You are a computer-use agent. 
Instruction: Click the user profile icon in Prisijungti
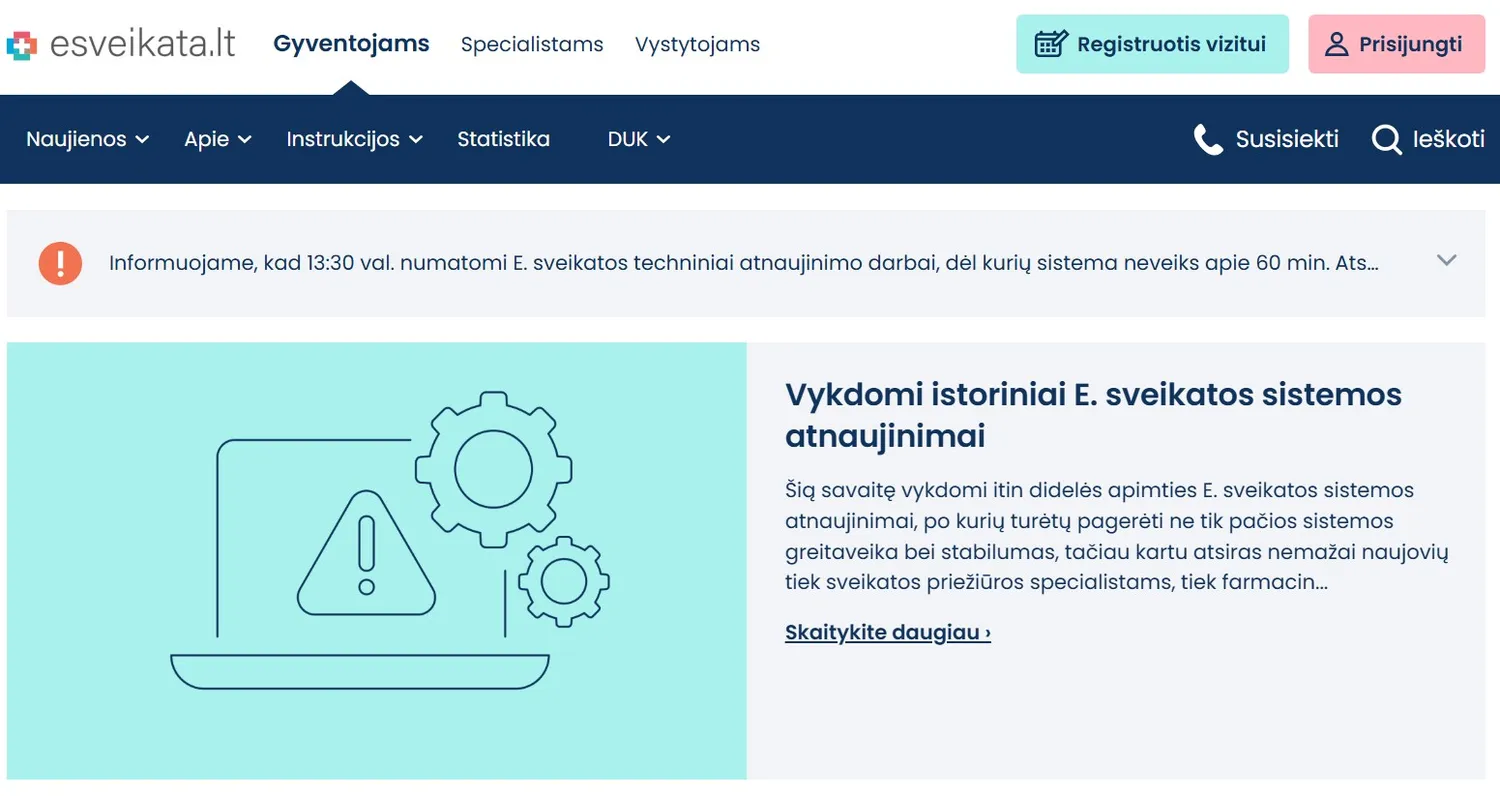click(1337, 44)
